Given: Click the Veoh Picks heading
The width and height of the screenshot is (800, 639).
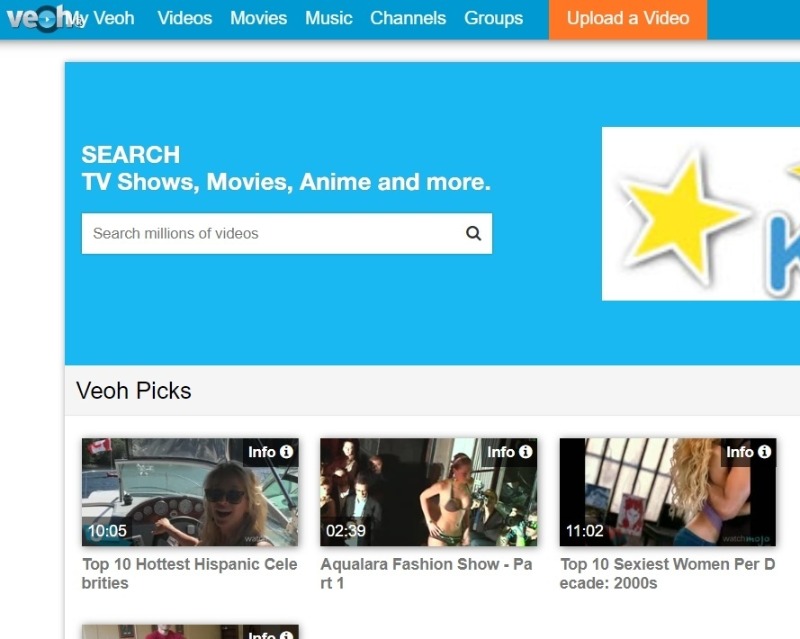Looking at the screenshot, I should 134,390.
